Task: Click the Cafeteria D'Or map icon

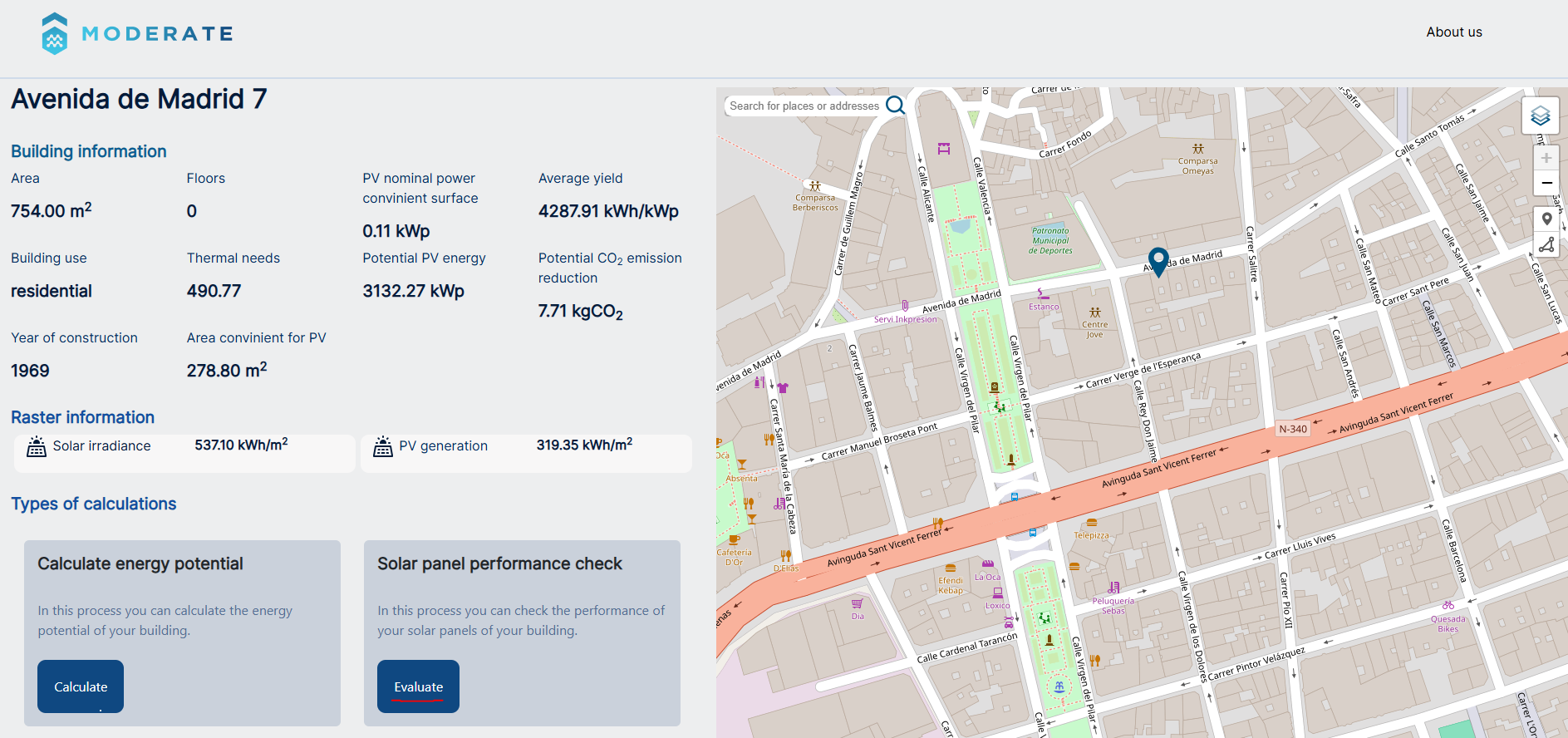Action: (x=734, y=539)
